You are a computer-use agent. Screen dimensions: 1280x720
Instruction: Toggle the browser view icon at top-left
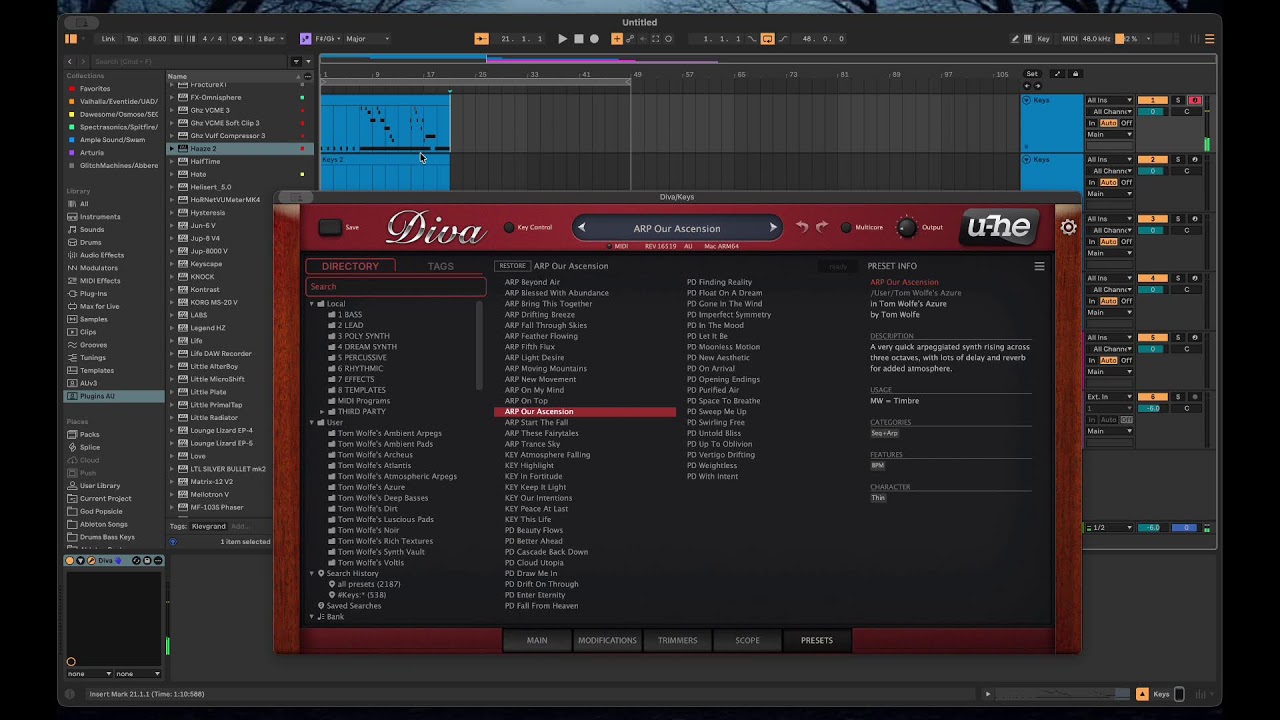pos(71,39)
